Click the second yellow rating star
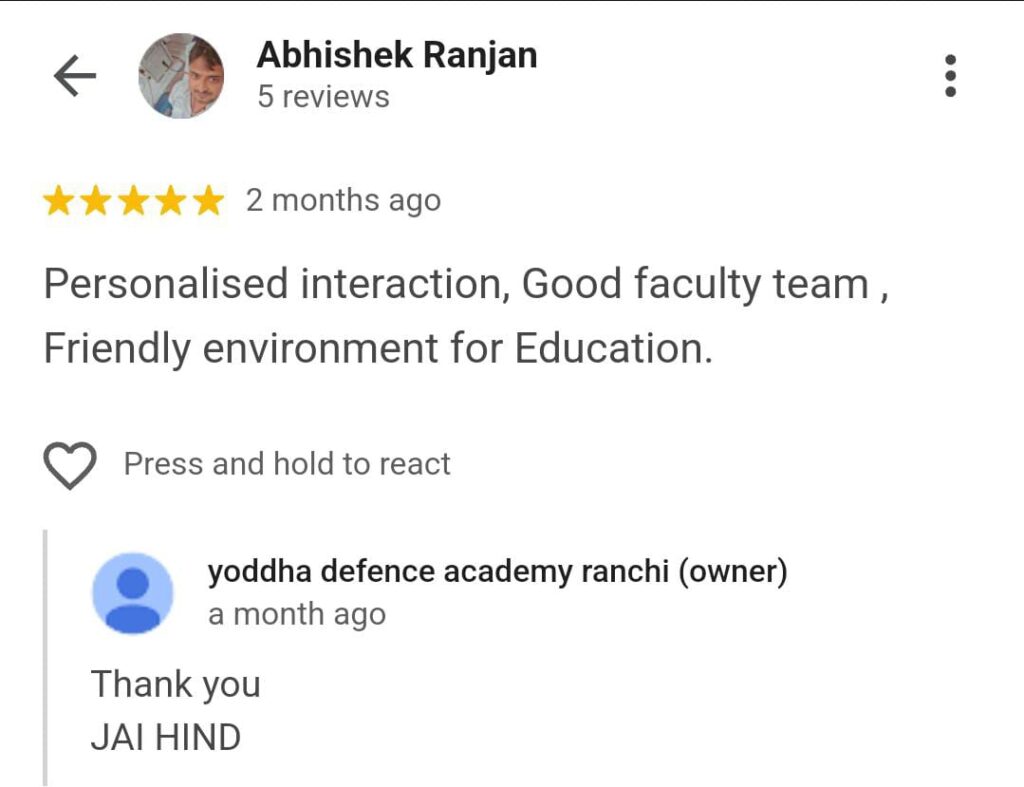This screenshot has height=787, width=1024. [x=96, y=202]
